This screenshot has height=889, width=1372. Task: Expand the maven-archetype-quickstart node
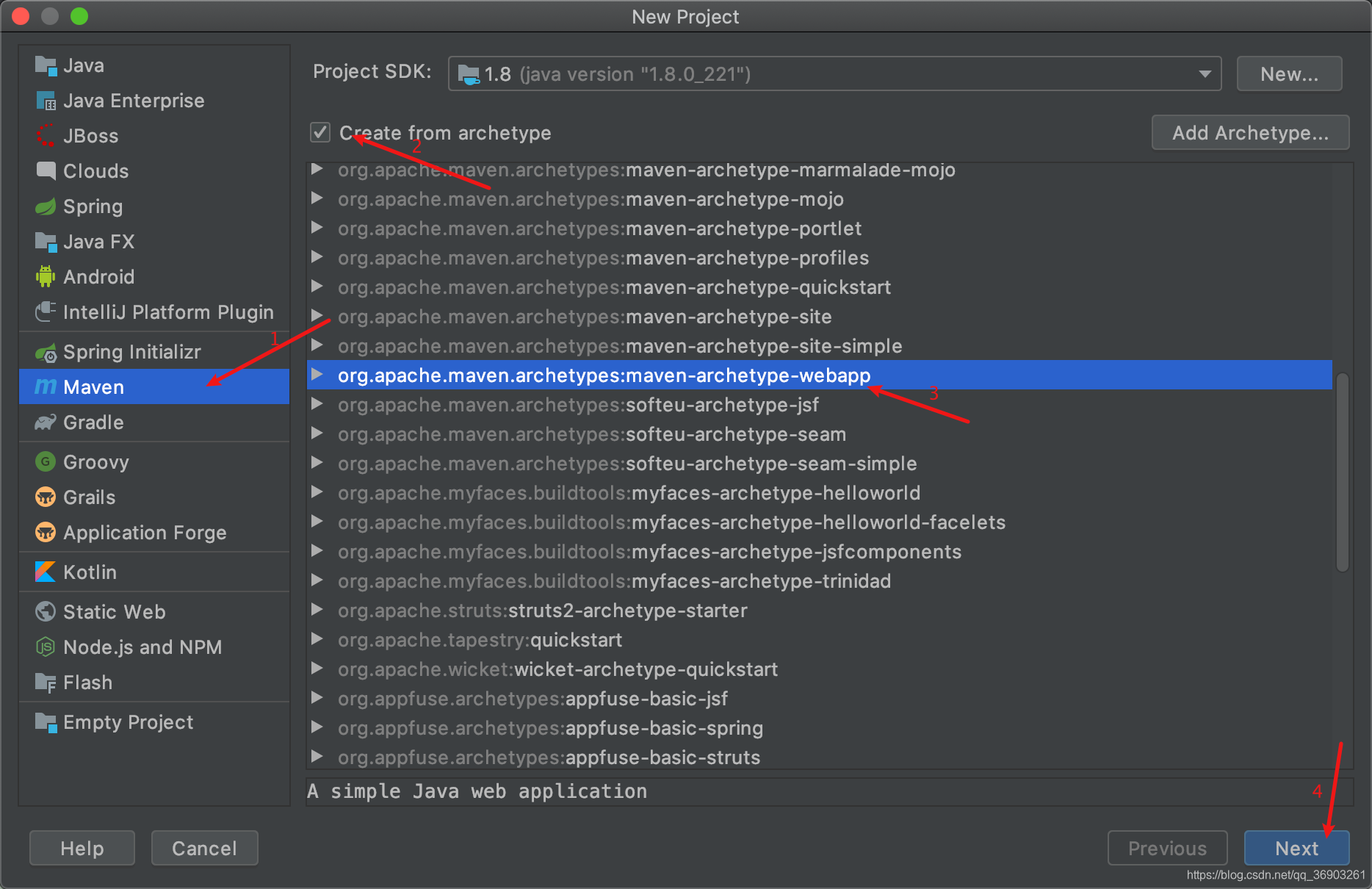click(317, 287)
